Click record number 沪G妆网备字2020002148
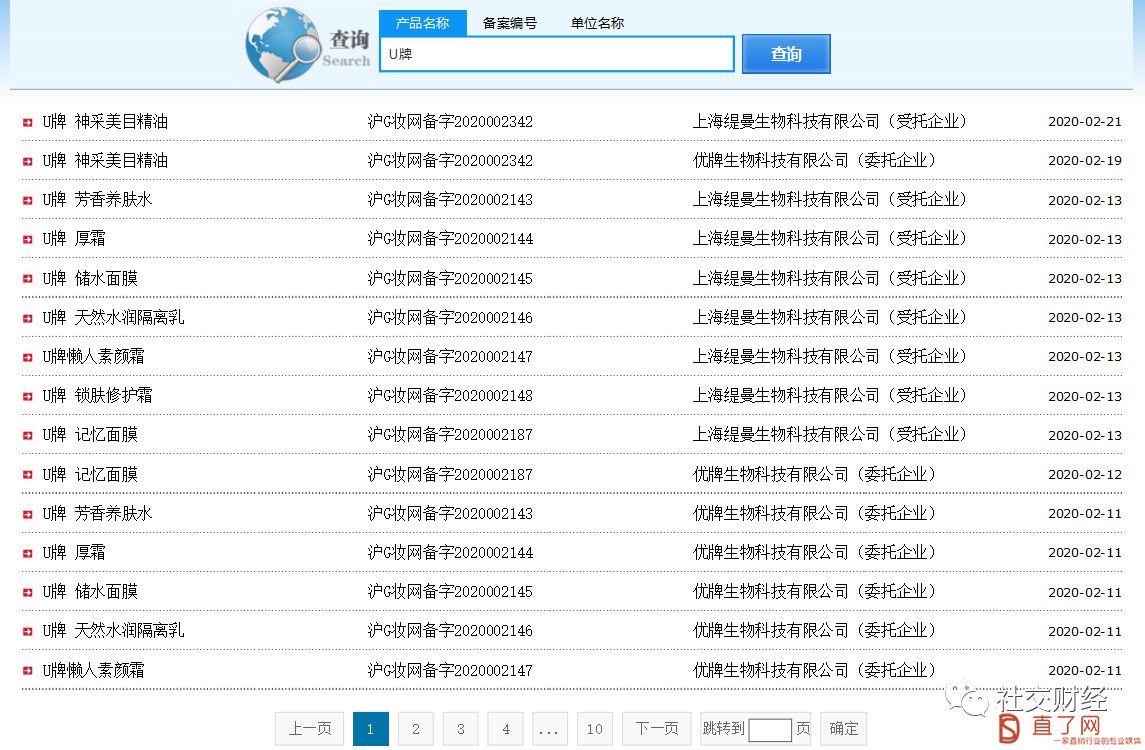 click(x=451, y=396)
